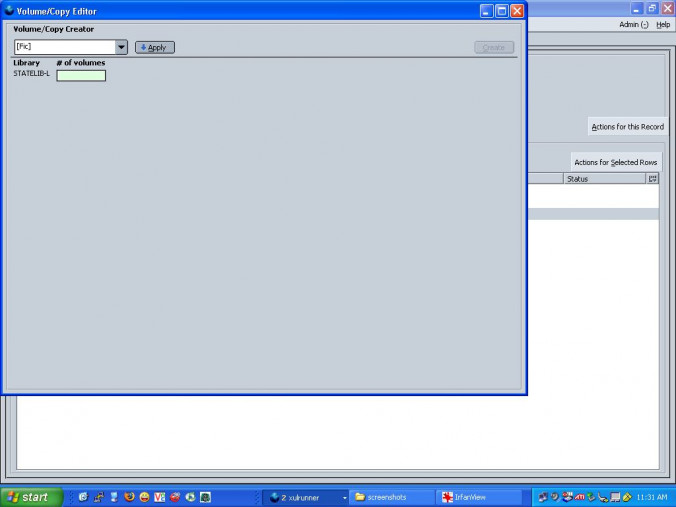Click the gray monitor display tray icon
The height and width of the screenshot is (507, 676).
tap(615, 497)
